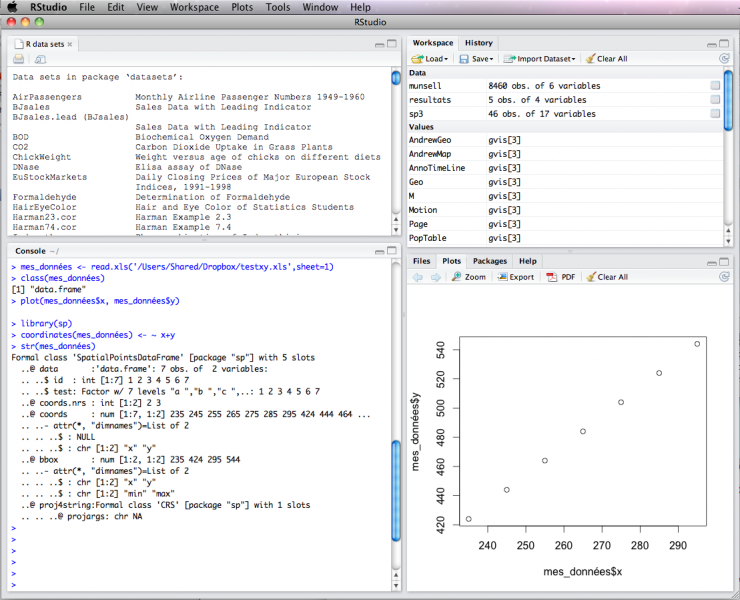
Task: Export the current plot
Action: tap(516, 277)
